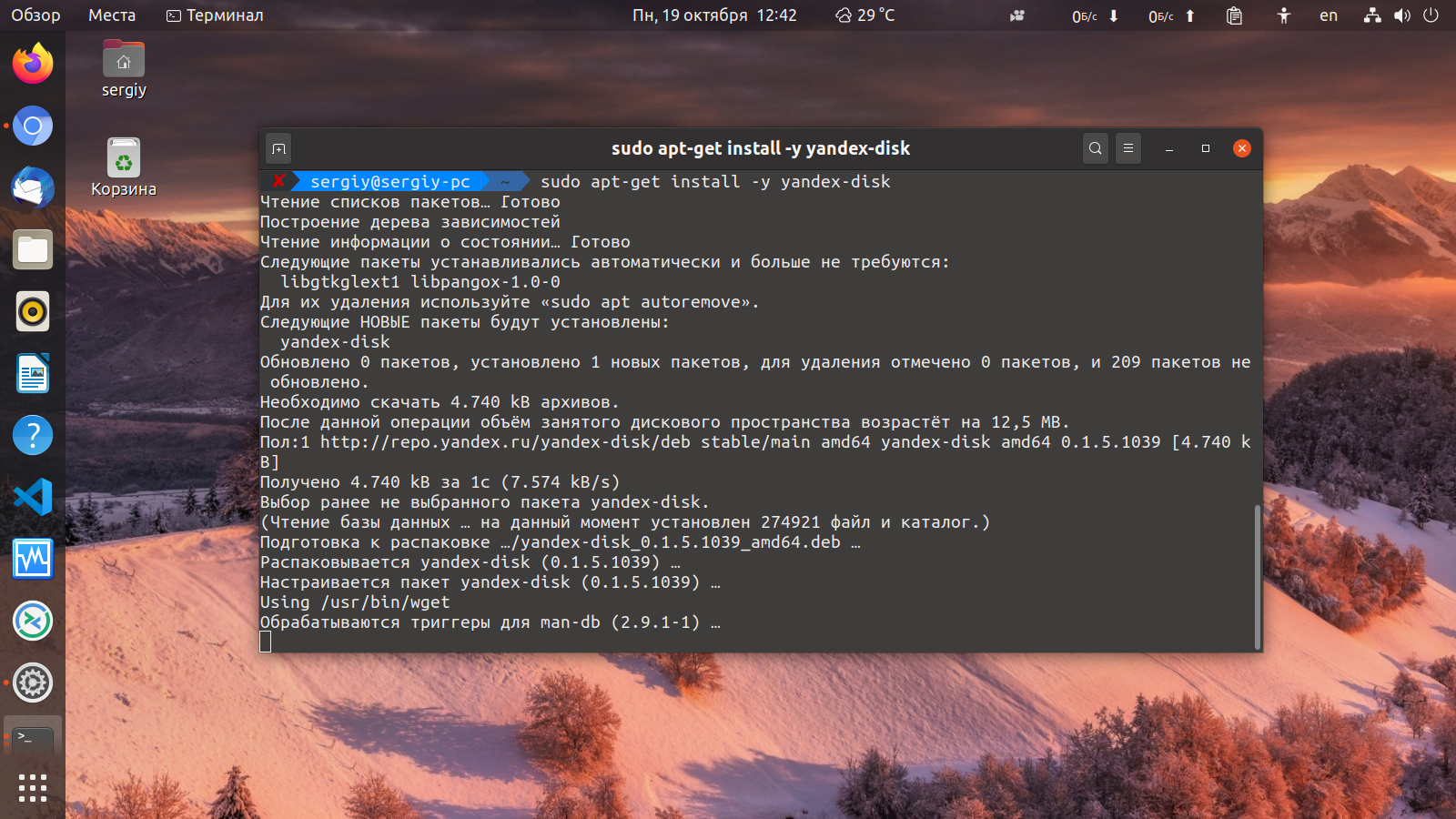Open the Help dock icon
Image resolution: width=1456 pixels, height=819 pixels.
pyautogui.click(x=33, y=435)
